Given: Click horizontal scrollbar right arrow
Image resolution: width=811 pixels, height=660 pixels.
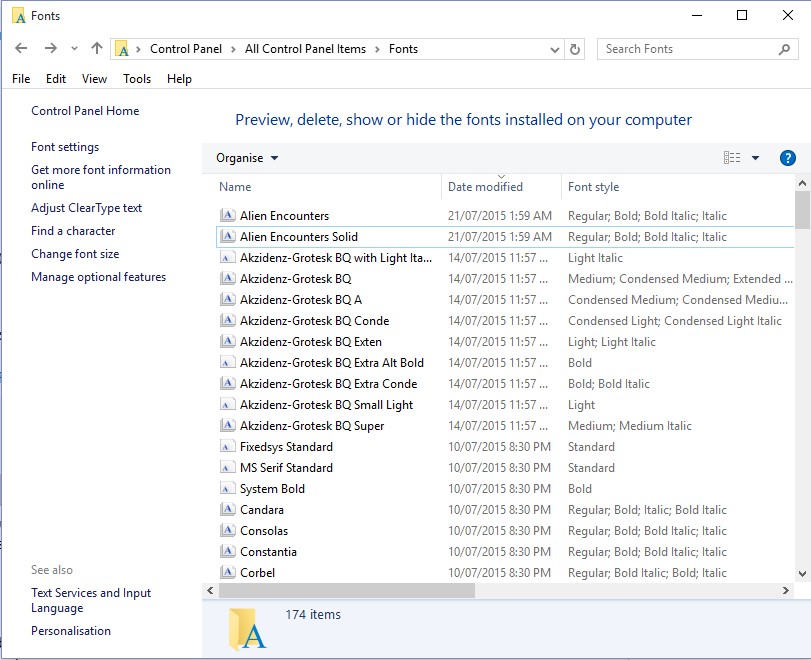Looking at the screenshot, I should (785, 590).
